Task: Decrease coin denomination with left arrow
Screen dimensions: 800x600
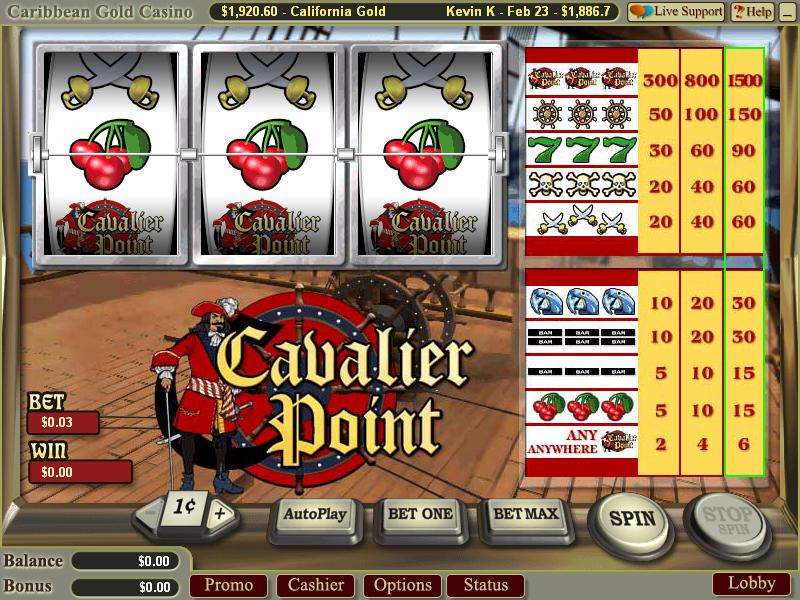Action: tap(148, 514)
